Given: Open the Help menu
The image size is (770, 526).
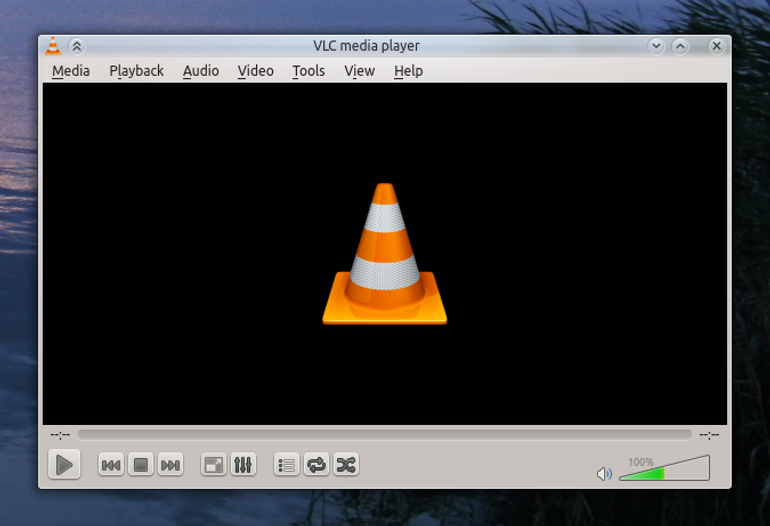Looking at the screenshot, I should (x=408, y=71).
